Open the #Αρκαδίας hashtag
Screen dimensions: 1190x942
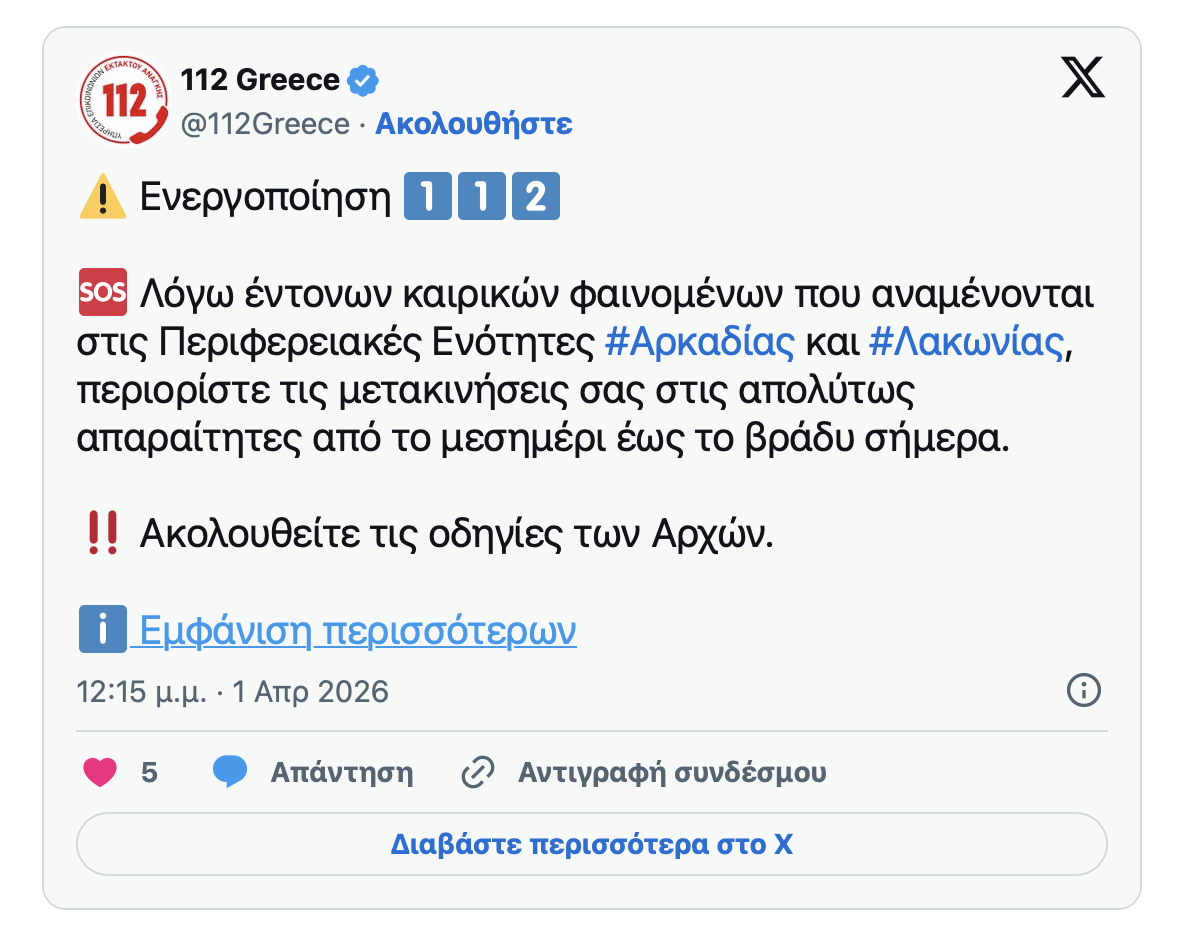[700, 342]
